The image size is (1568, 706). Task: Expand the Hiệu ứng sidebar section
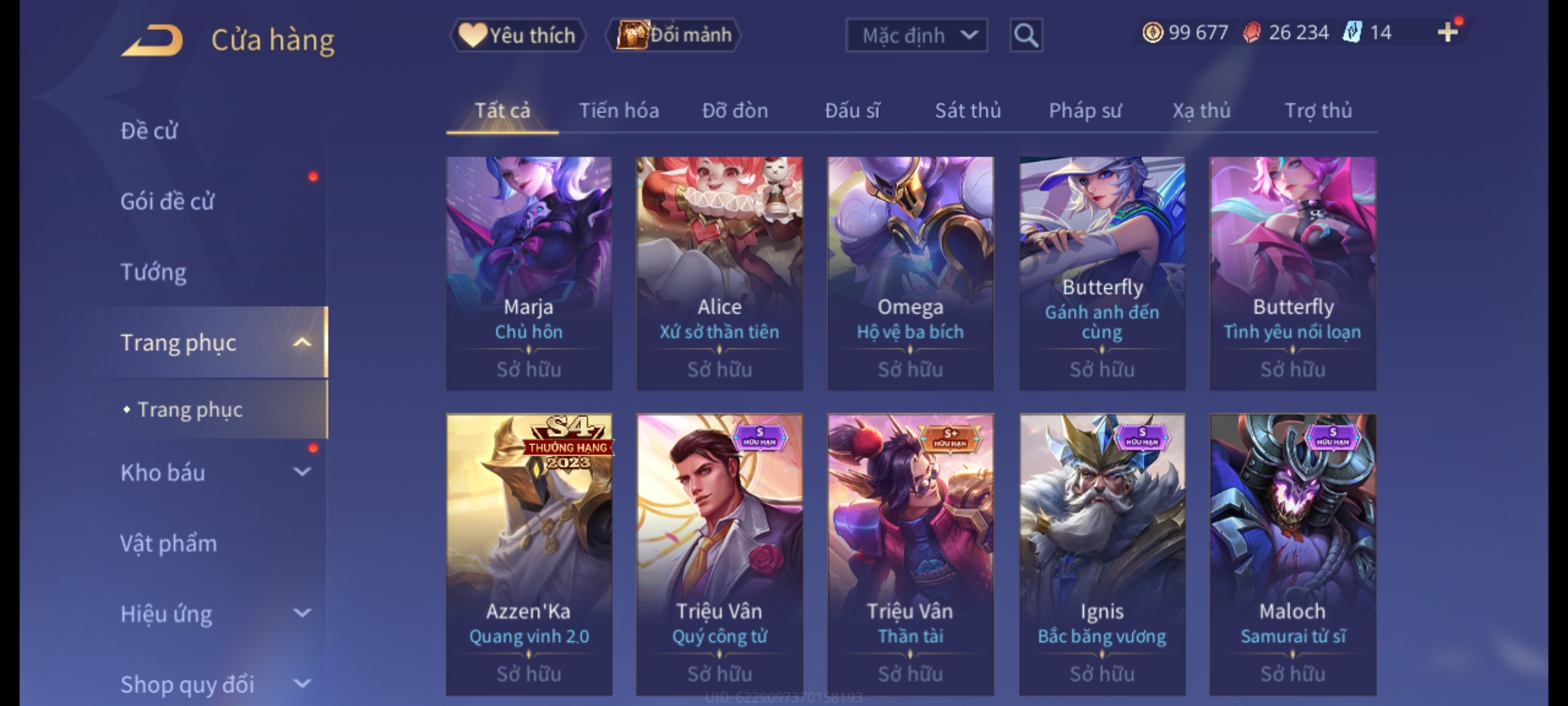click(302, 613)
